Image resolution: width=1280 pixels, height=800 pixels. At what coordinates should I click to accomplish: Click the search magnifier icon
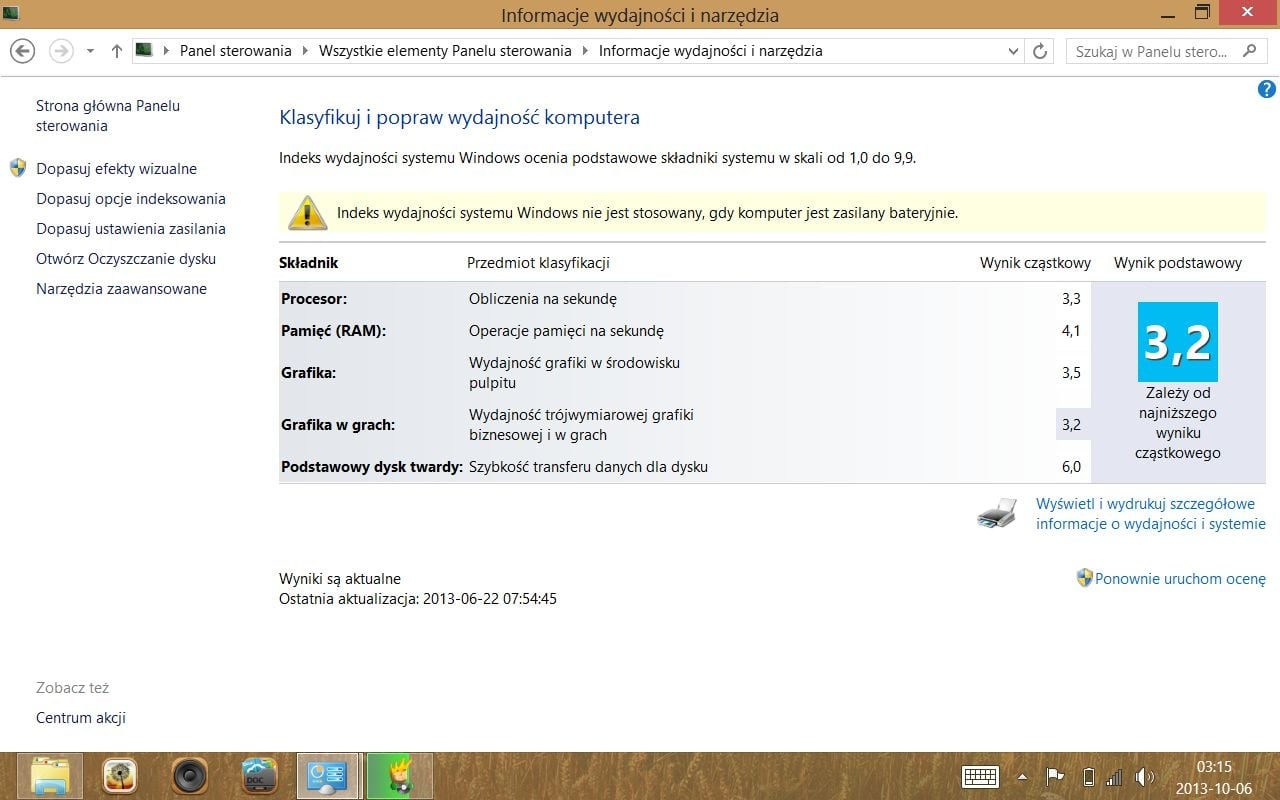1249,51
